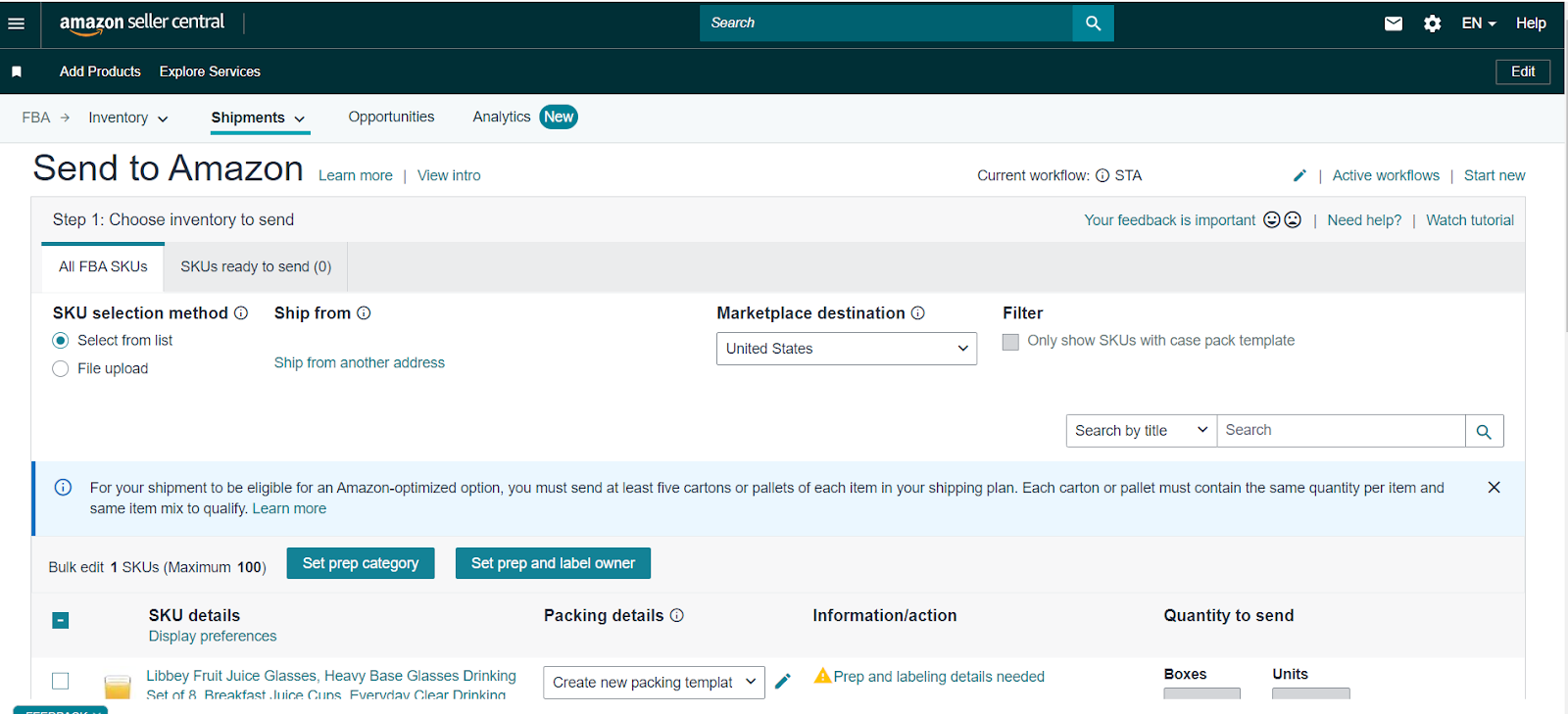The width and height of the screenshot is (1568, 714).
Task: Click the FBA breadcrumb
Action: [36, 118]
